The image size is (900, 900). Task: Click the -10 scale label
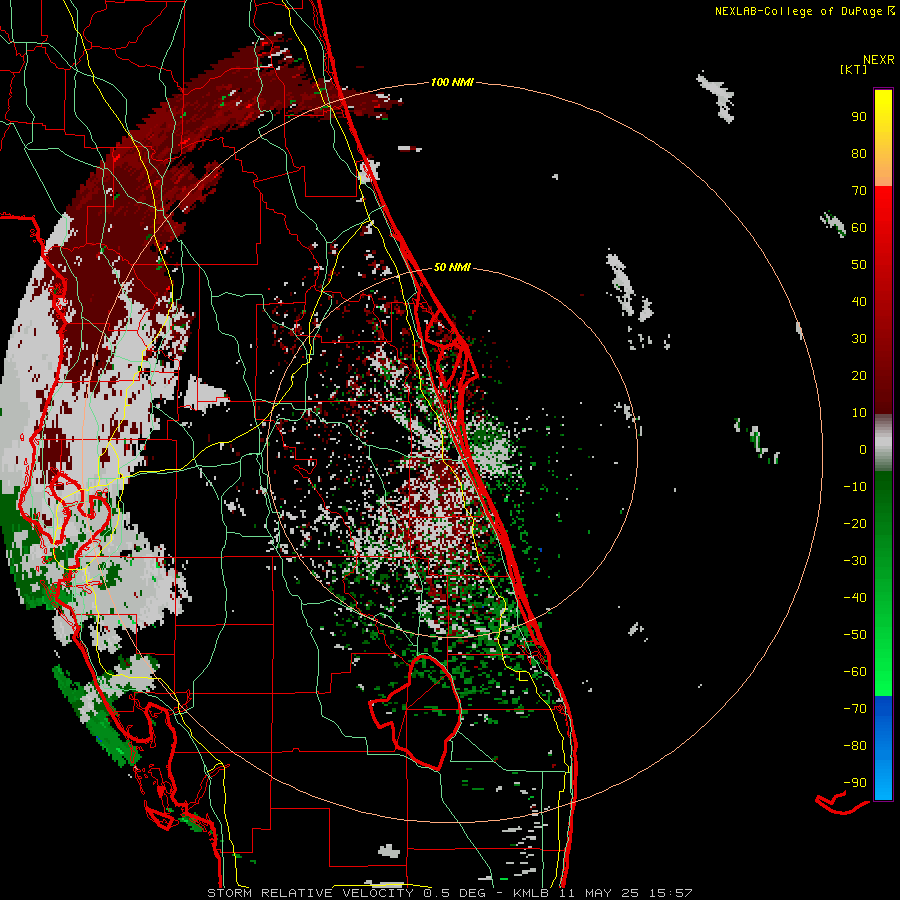855,487
